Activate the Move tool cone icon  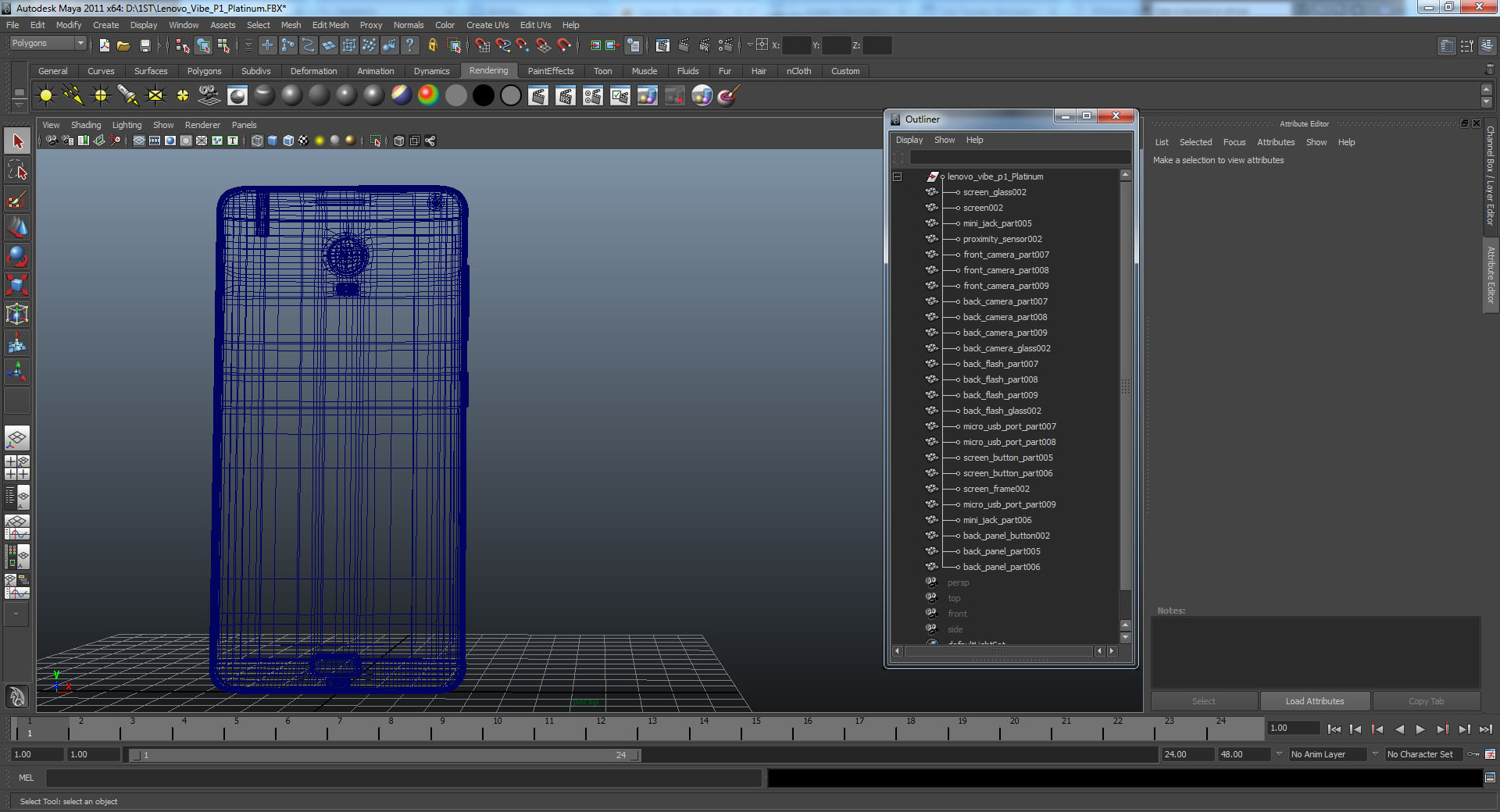coord(17,227)
